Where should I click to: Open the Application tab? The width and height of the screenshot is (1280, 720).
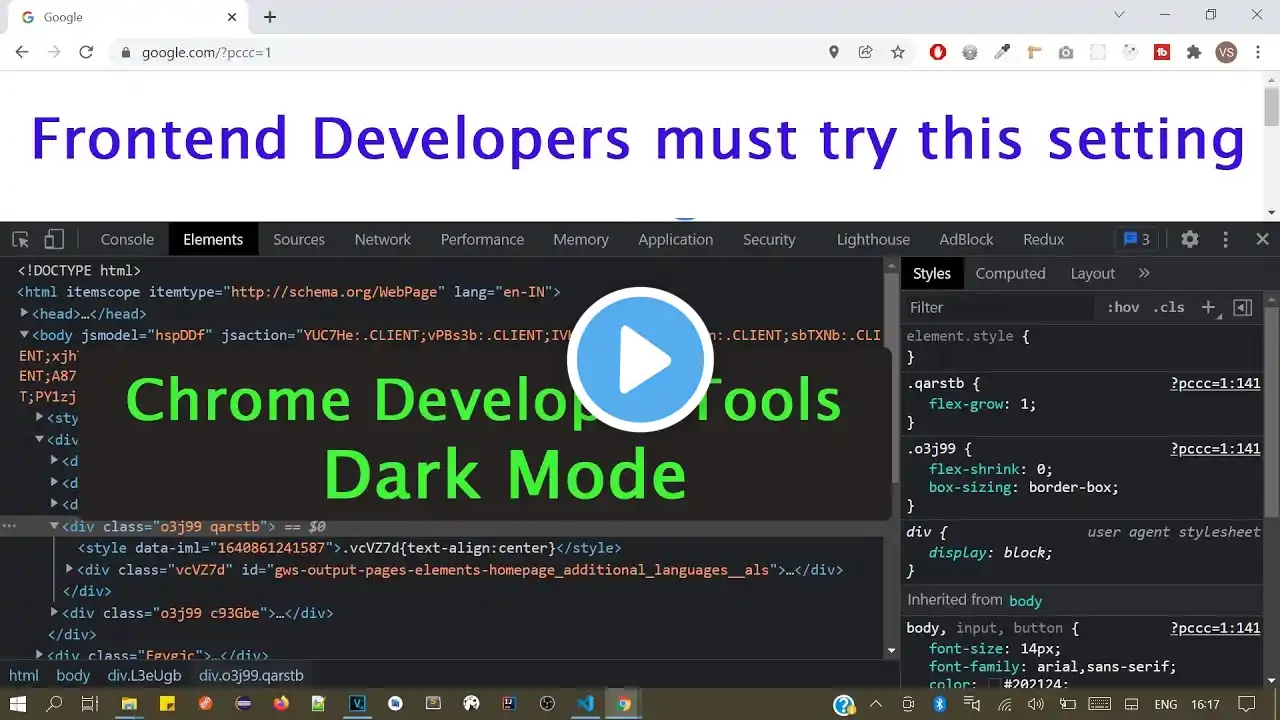(x=676, y=239)
